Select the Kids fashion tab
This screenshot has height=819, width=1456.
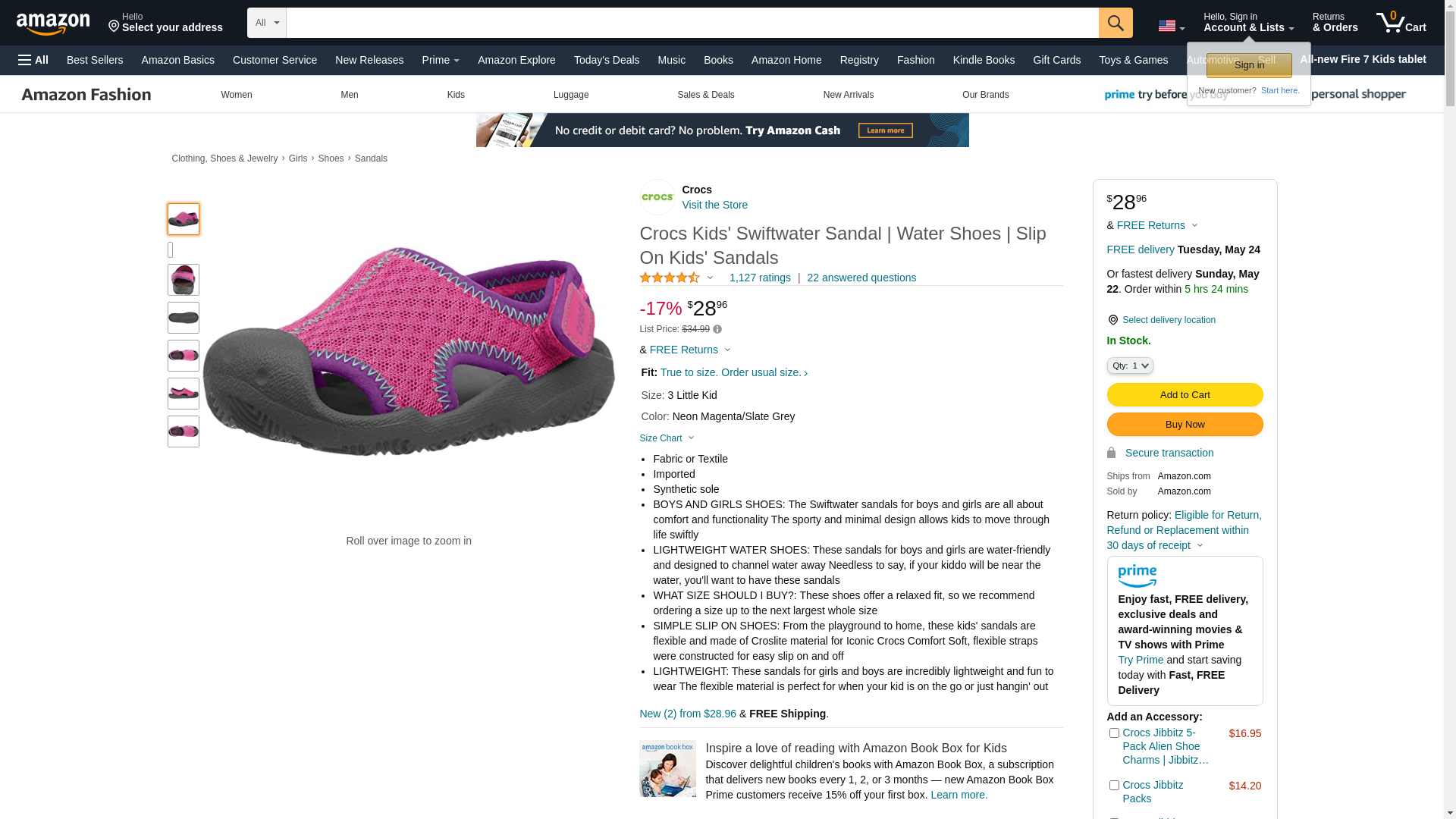coord(456,95)
